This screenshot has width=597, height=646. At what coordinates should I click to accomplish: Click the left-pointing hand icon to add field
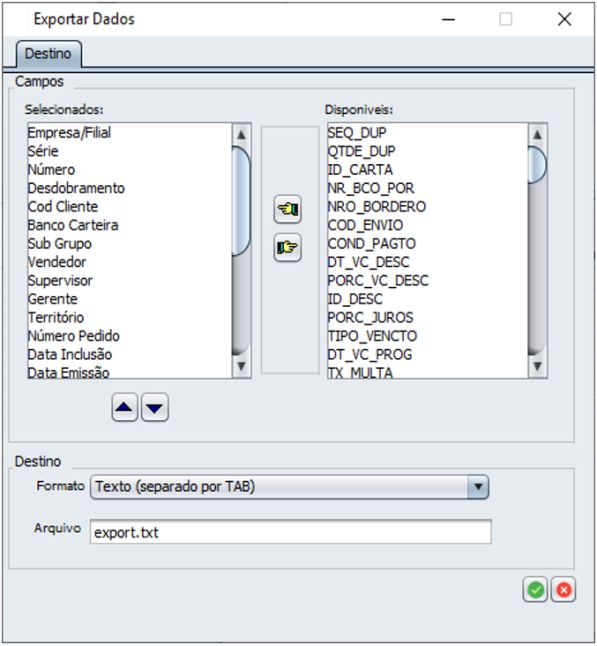288,209
